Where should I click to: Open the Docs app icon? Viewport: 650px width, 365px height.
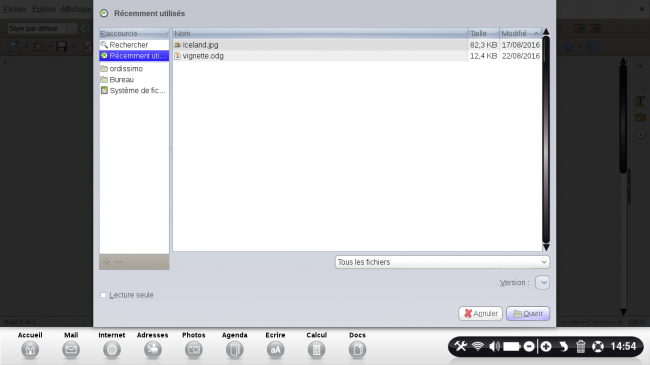point(357,350)
